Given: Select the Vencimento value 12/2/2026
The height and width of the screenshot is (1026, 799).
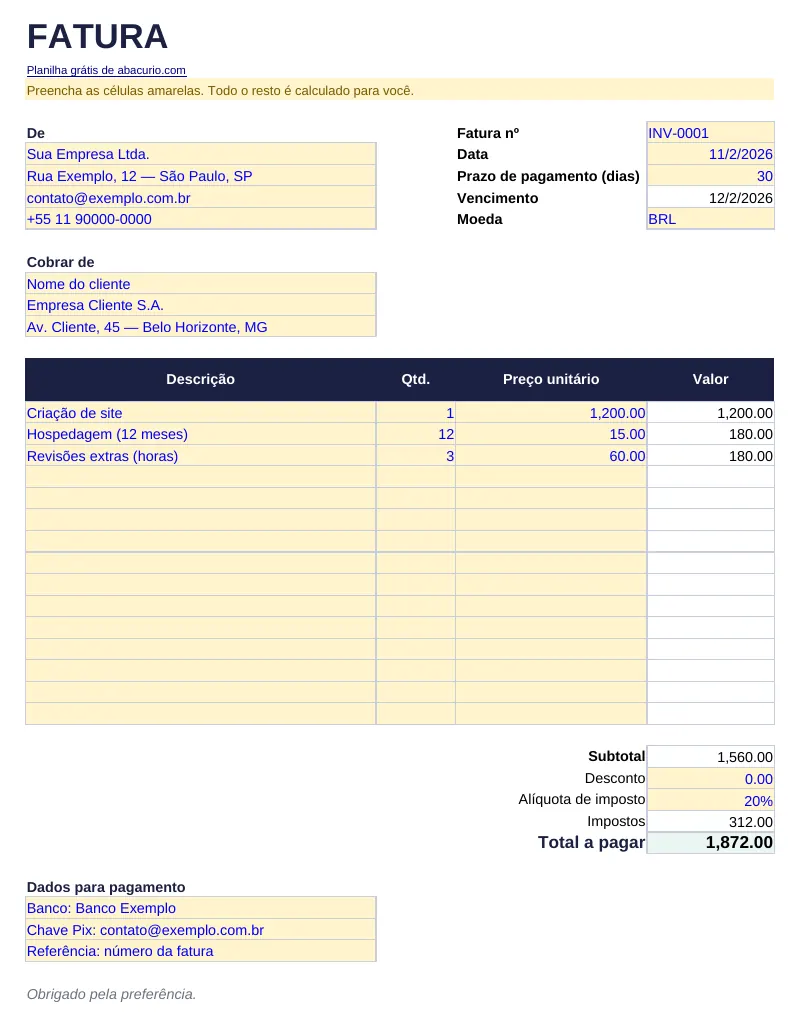Looking at the screenshot, I should pyautogui.click(x=711, y=197).
